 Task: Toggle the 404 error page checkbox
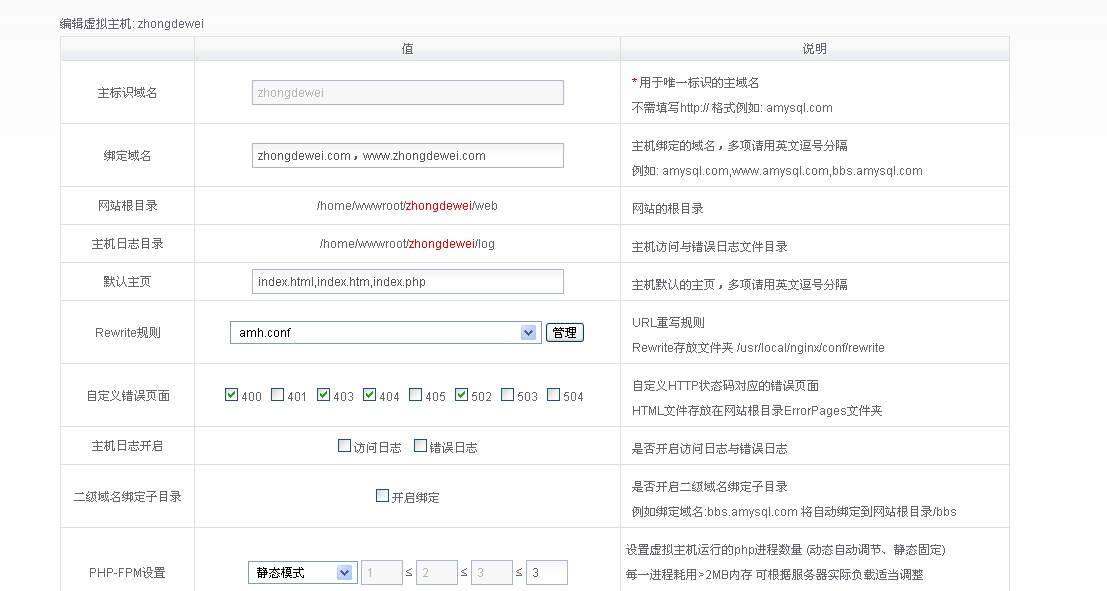369,395
